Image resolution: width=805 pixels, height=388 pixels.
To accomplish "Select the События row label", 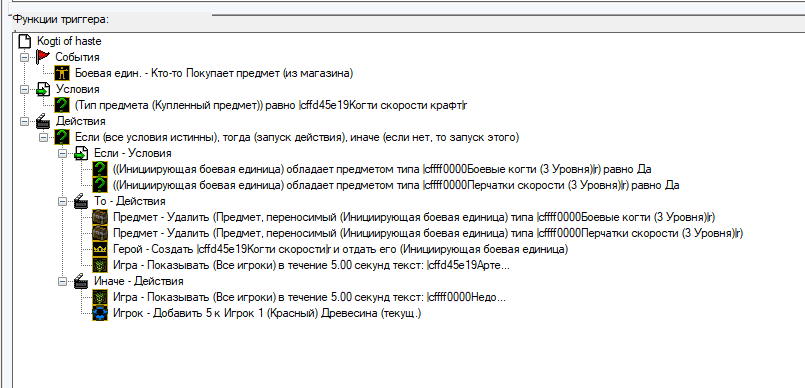I will coord(78,57).
